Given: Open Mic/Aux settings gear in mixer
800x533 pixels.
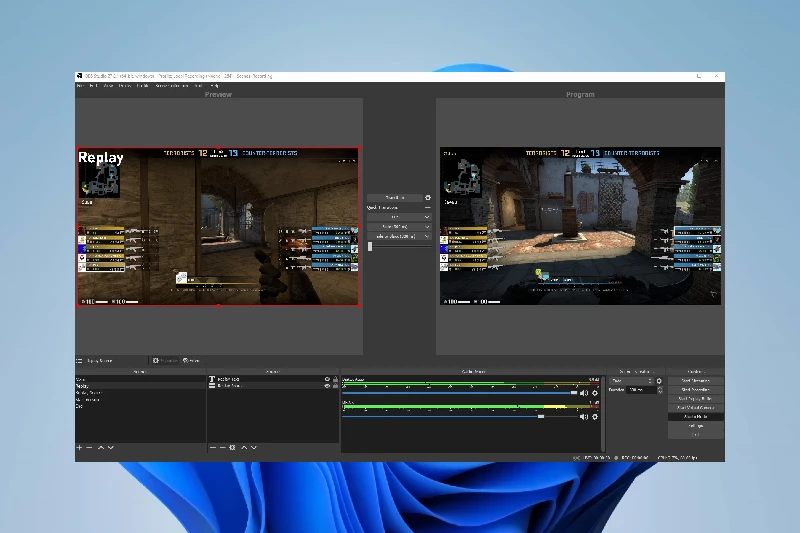Looking at the screenshot, I should click(x=595, y=417).
